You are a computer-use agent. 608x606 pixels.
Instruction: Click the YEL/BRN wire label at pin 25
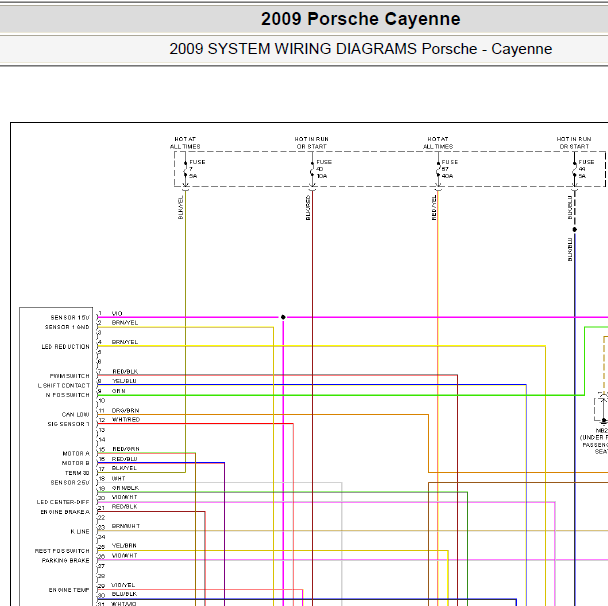pyautogui.click(x=124, y=546)
